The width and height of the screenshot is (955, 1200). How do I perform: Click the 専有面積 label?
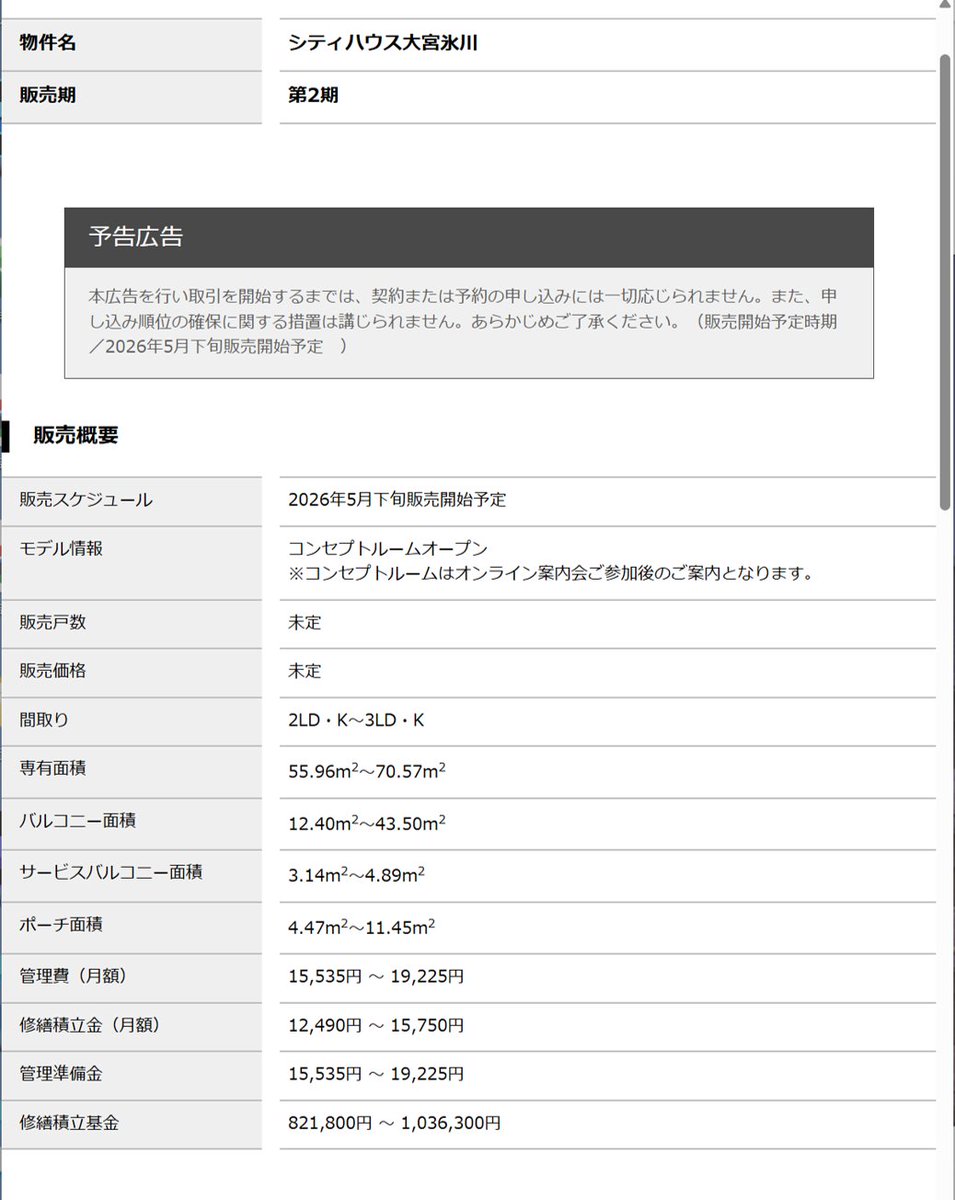coord(53,769)
